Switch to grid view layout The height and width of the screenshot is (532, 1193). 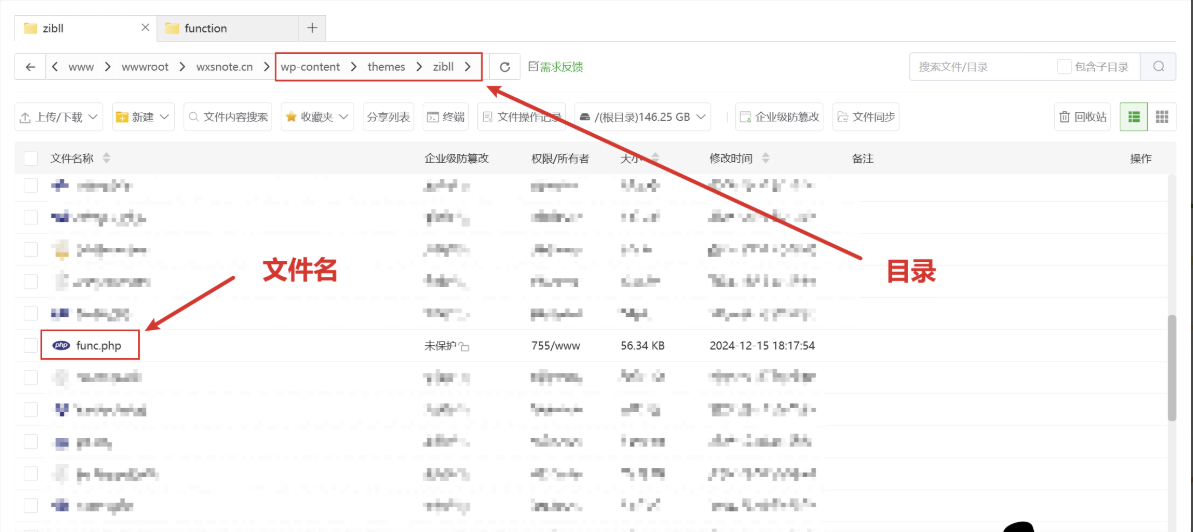coord(1161,117)
